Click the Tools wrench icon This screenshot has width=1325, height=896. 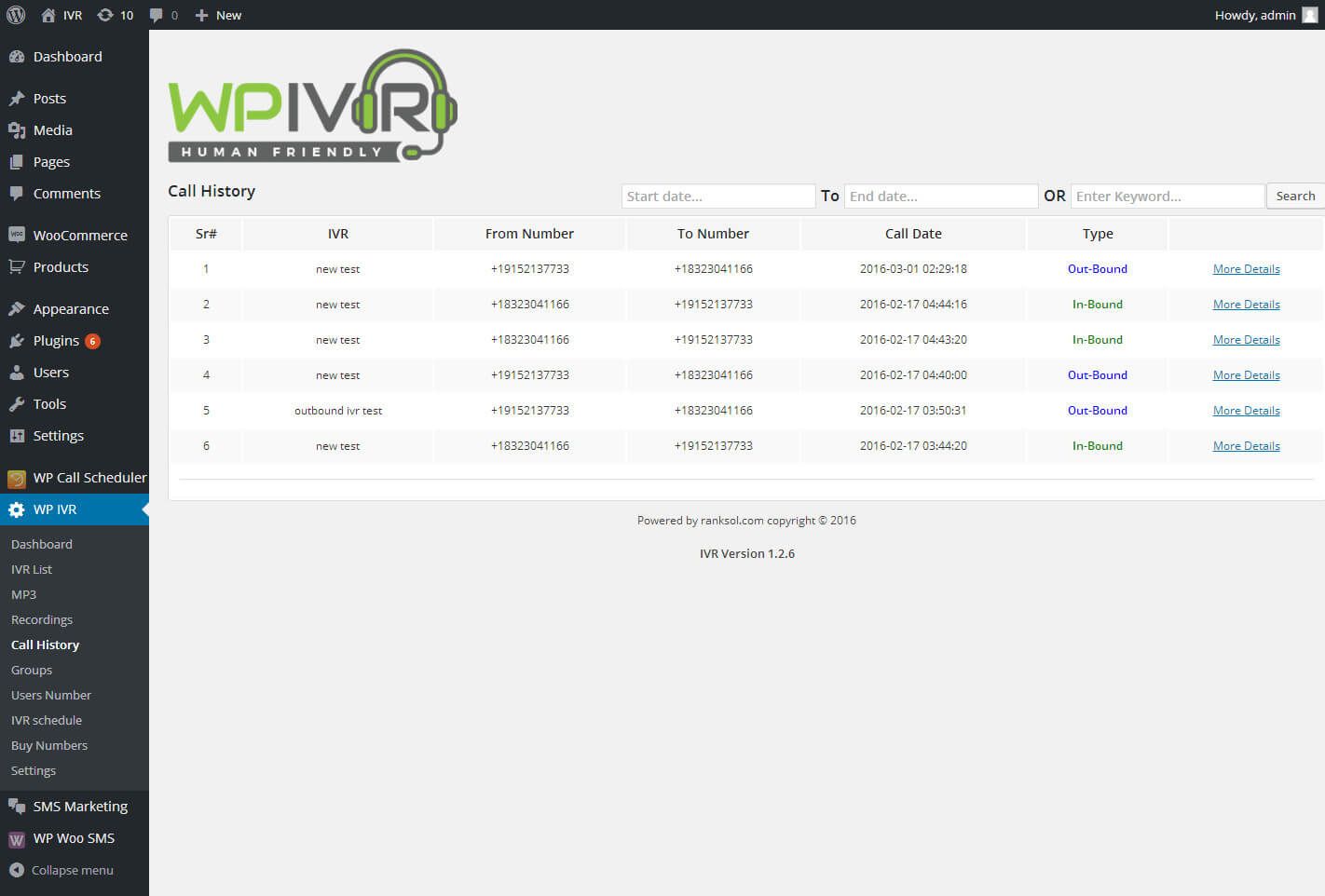(x=17, y=404)
